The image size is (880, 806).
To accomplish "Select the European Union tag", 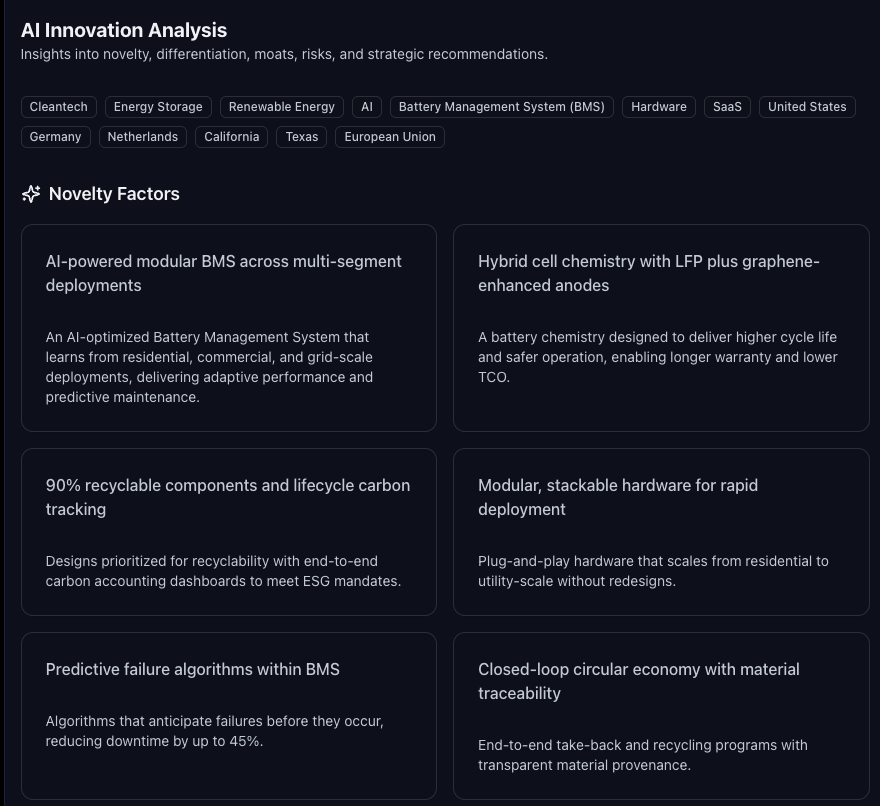I will tap(390, 137).
